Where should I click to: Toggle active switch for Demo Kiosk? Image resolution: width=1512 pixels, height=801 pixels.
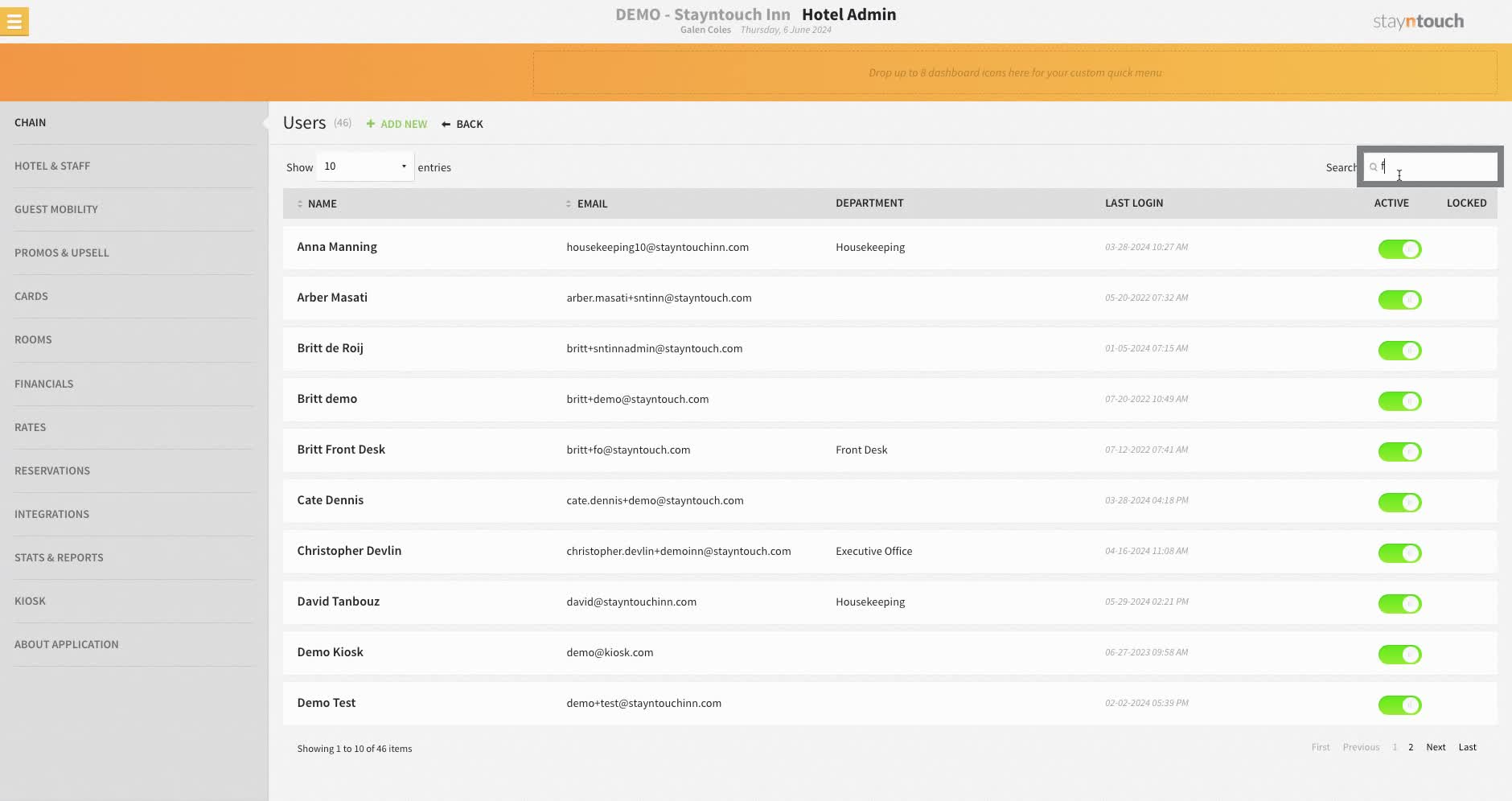click(1399, 655)
